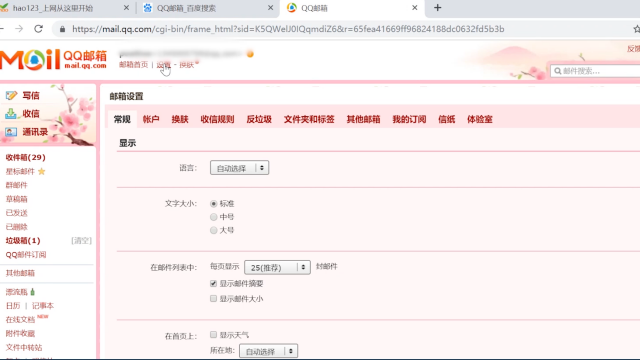This screenshot has height=360, width=640.
Task: Click the magnifier icon in the mail search box
Action: point(558,71)
